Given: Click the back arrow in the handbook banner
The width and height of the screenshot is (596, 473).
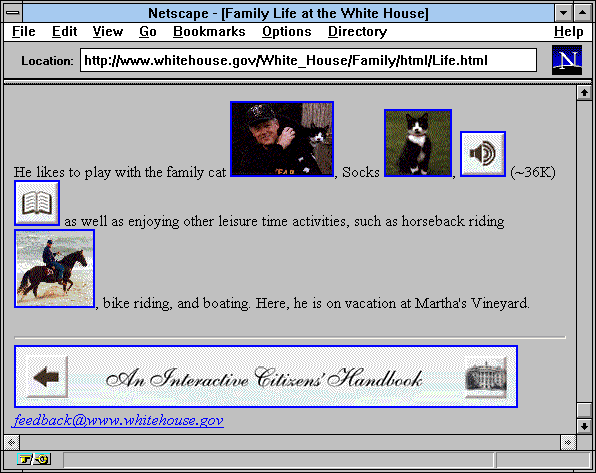Looking at the screenshot, I should tap(47, 377).
